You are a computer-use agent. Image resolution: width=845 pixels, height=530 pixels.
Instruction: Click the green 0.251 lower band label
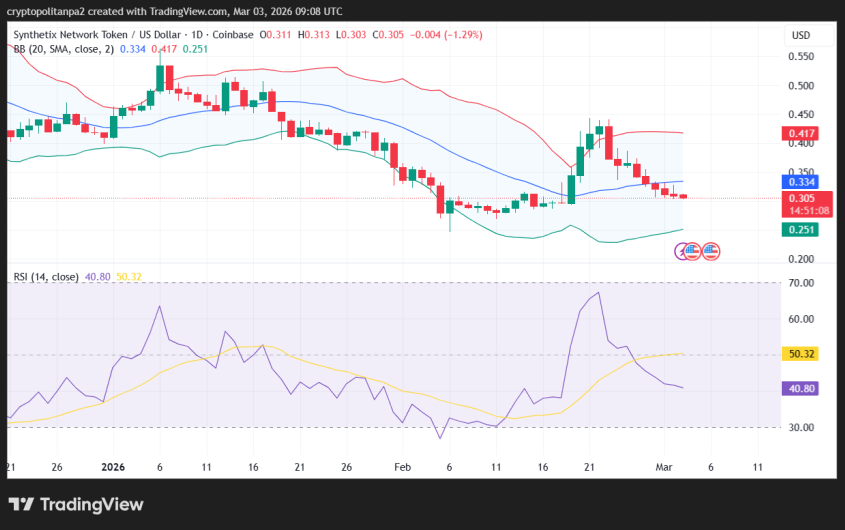pyautogui.click(x=801, y=230)
